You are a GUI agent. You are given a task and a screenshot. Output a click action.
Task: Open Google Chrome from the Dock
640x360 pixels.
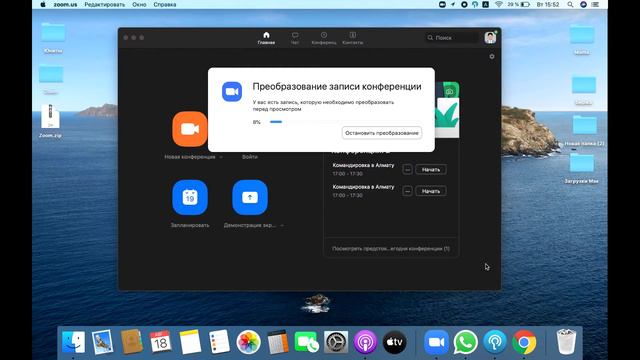pos(524,342)
